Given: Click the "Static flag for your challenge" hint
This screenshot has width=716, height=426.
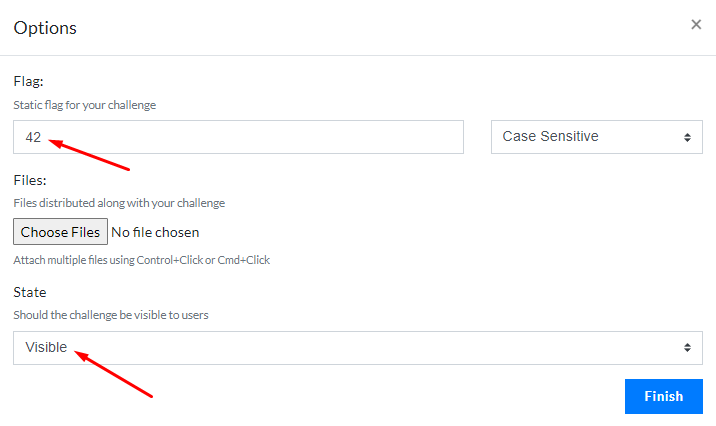Looking at the screenshot, I should point(85,104).
